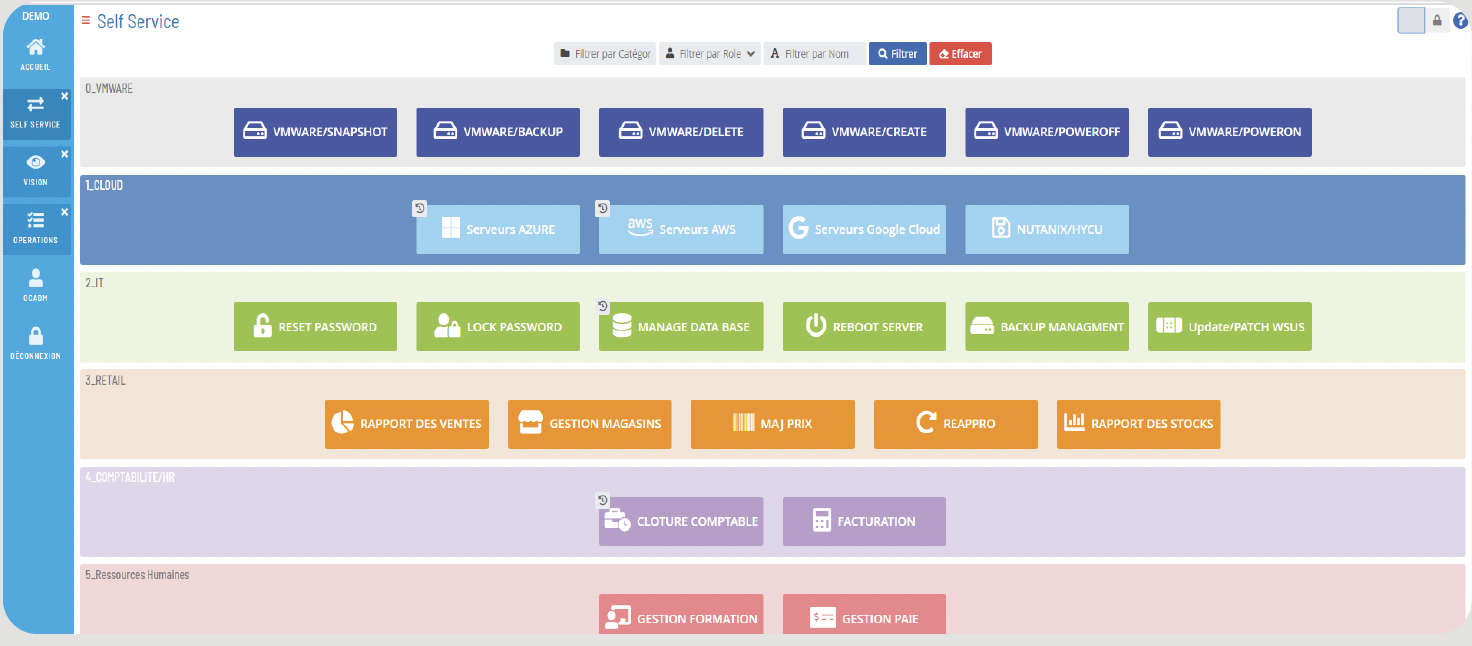The height and width of the screenshot is (646, 1472).
Task: Click the red Effacer button
Action: point(960,54)
